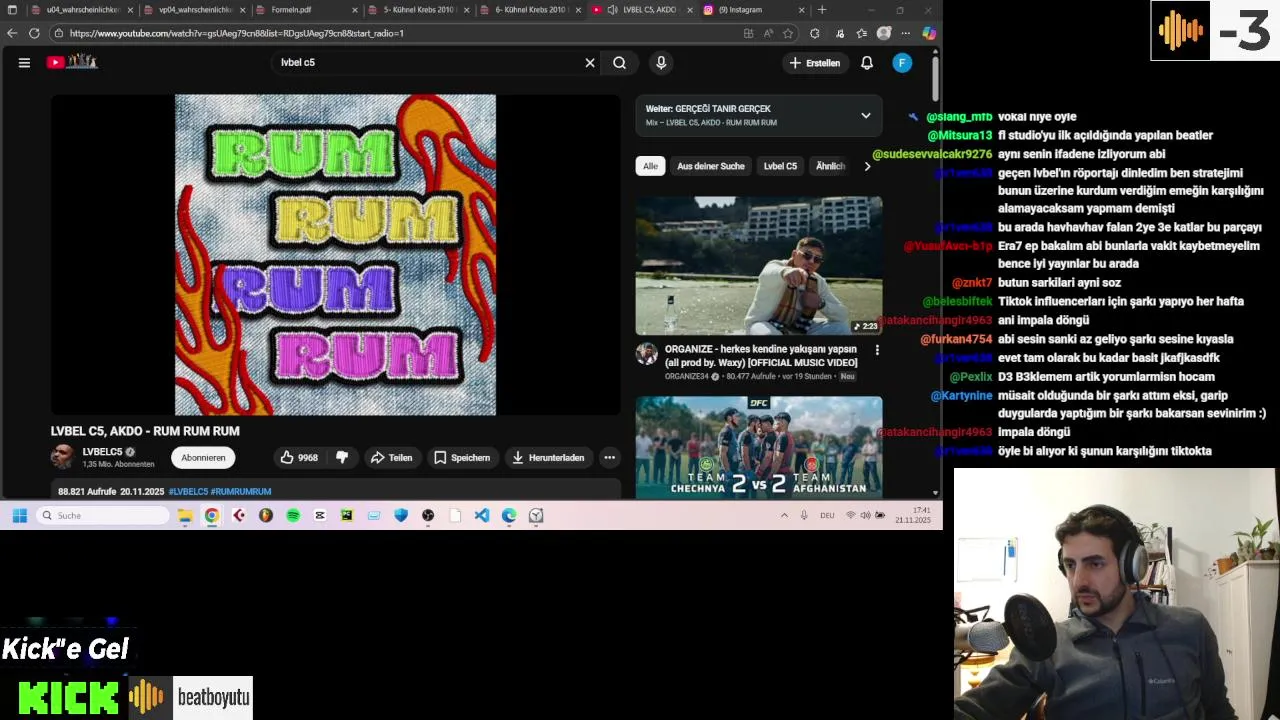Open a new browser tab
This screenshot has width=1280, height=720.
tap(822, 10)
